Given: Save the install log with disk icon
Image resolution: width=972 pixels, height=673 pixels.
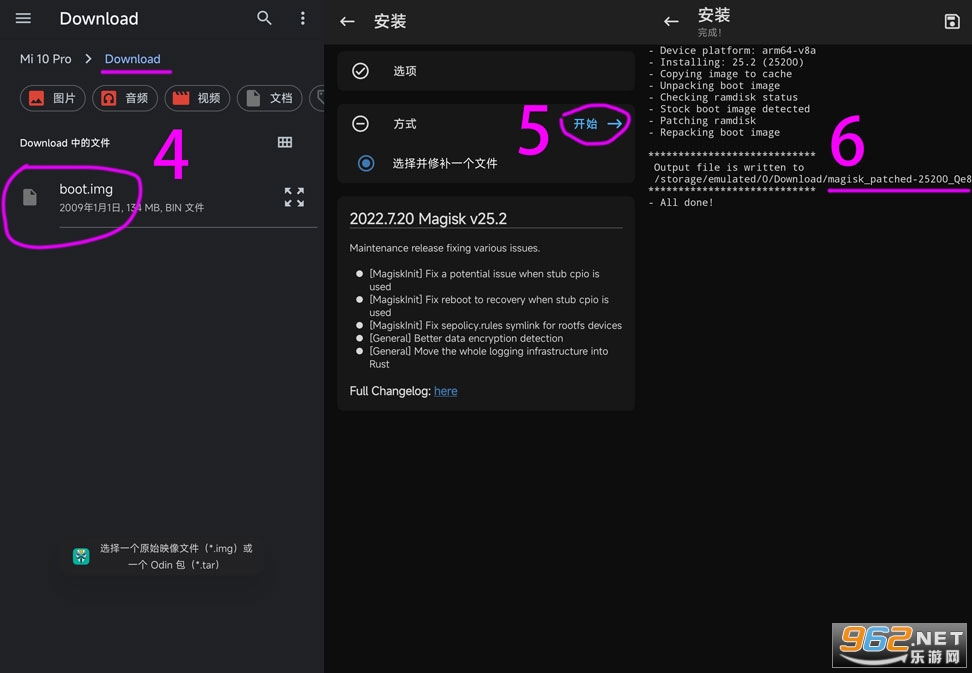Looking at the screenshot, I should [x=952, y=22].
